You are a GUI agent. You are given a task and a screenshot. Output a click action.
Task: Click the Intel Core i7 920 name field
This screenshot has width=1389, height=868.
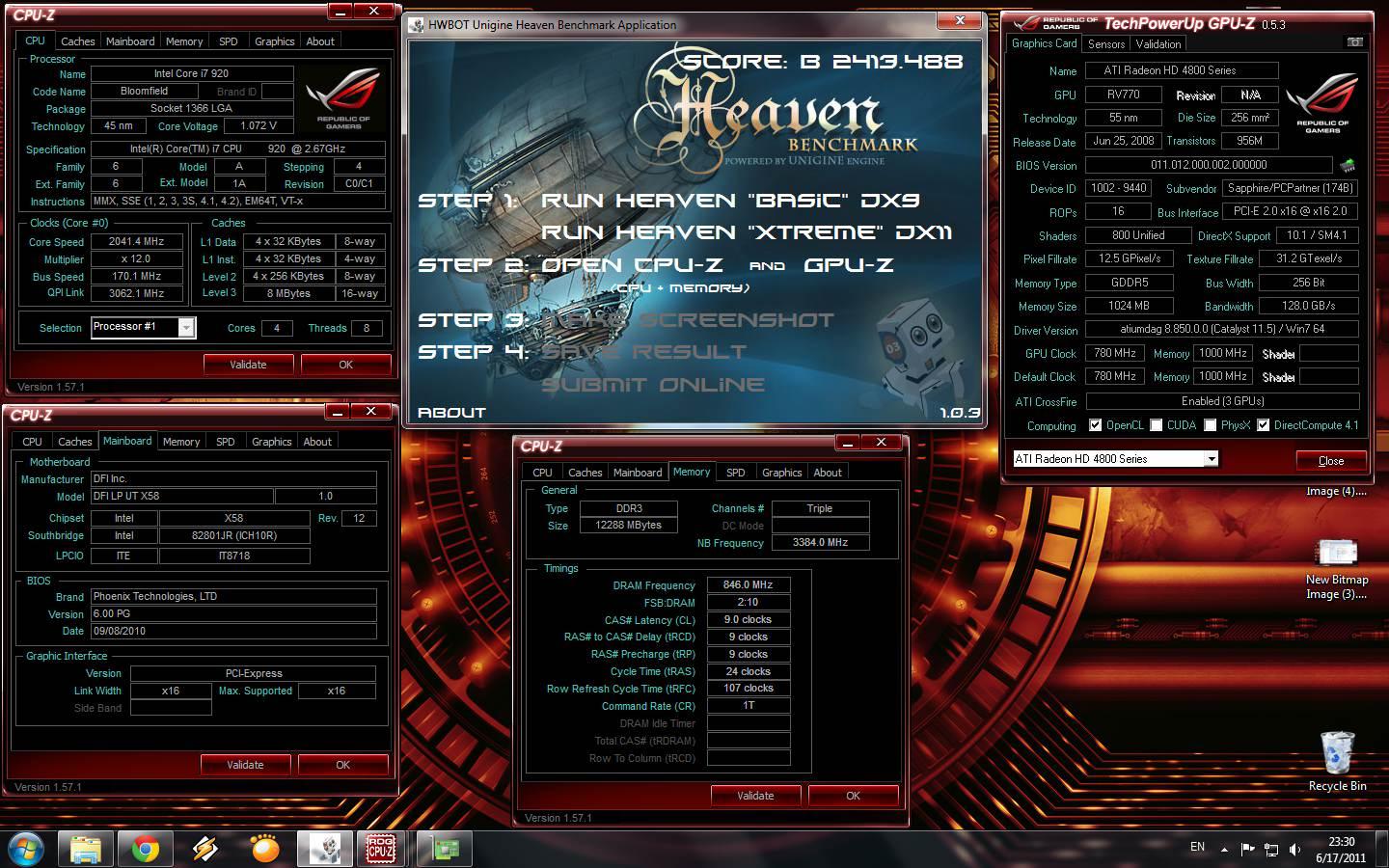pyautogui.click(x=192, y=73)
